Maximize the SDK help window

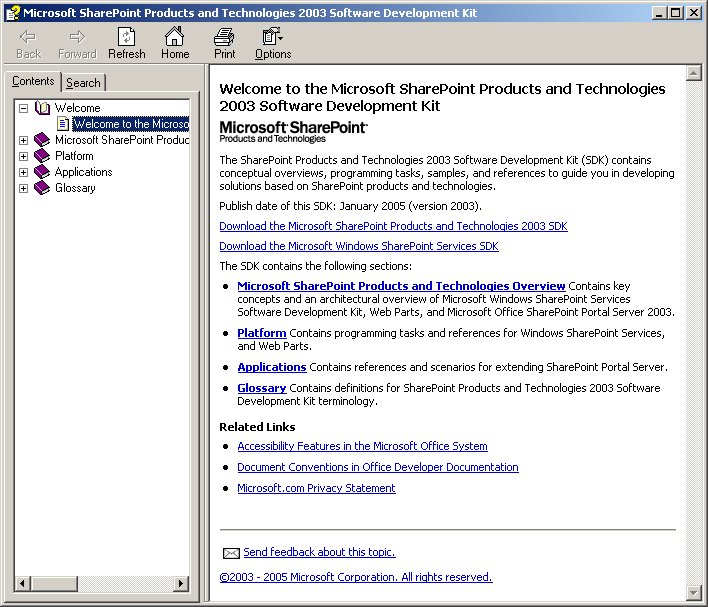(675, 13)
